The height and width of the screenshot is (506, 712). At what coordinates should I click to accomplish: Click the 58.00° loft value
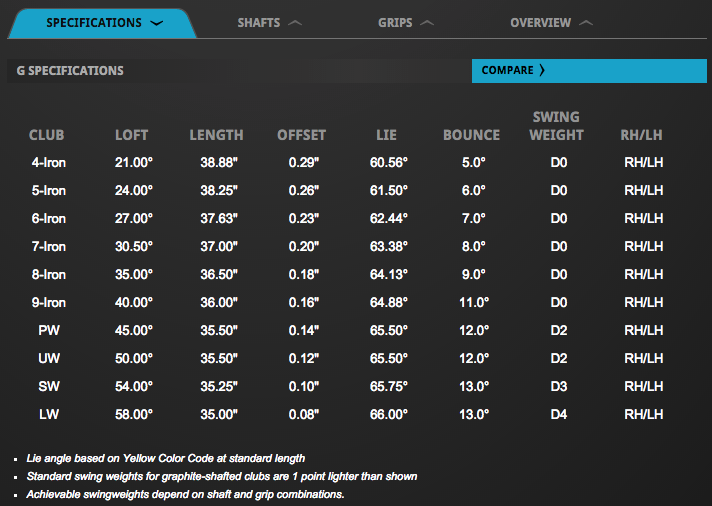[133, 414]
